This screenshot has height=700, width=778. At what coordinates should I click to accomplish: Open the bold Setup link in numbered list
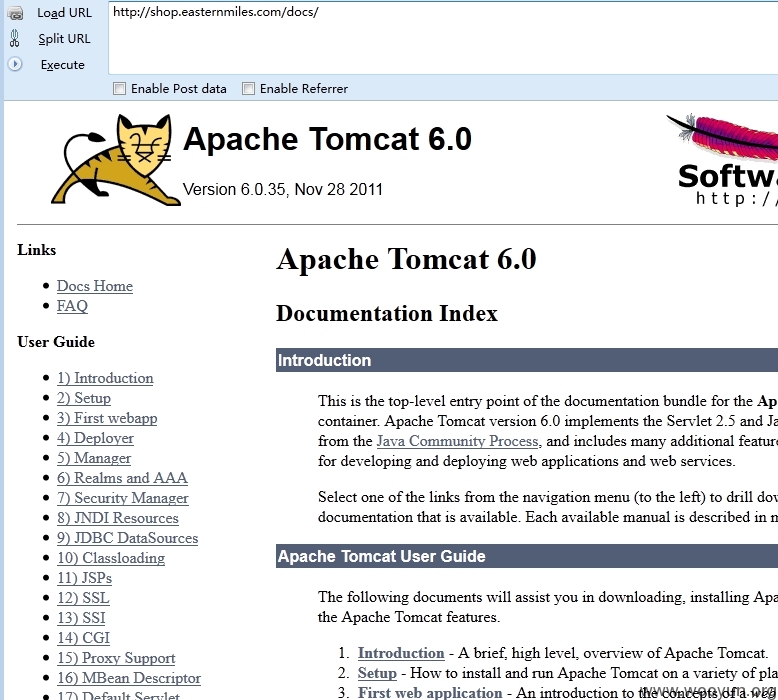pyautogui.click(x=377, y=673)
